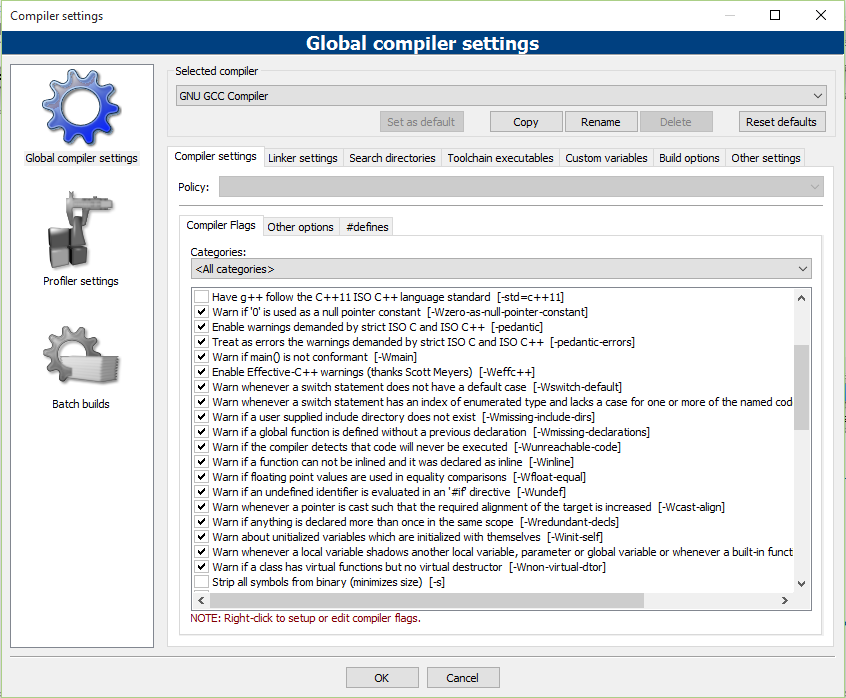The height and width of the screenshot is (698, 846).
Task: Click the Cancel button
Action: tap(462, 678)
